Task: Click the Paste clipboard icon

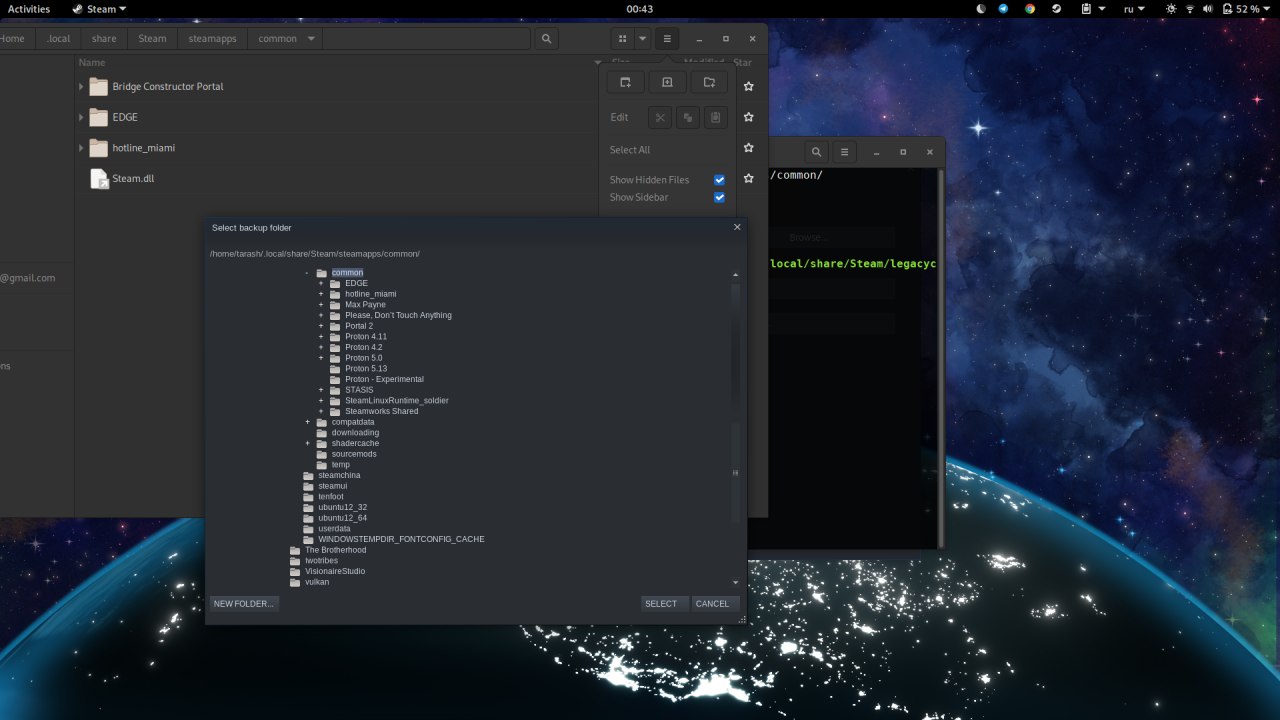Action: pyautogui.click(x=715, y=117)
